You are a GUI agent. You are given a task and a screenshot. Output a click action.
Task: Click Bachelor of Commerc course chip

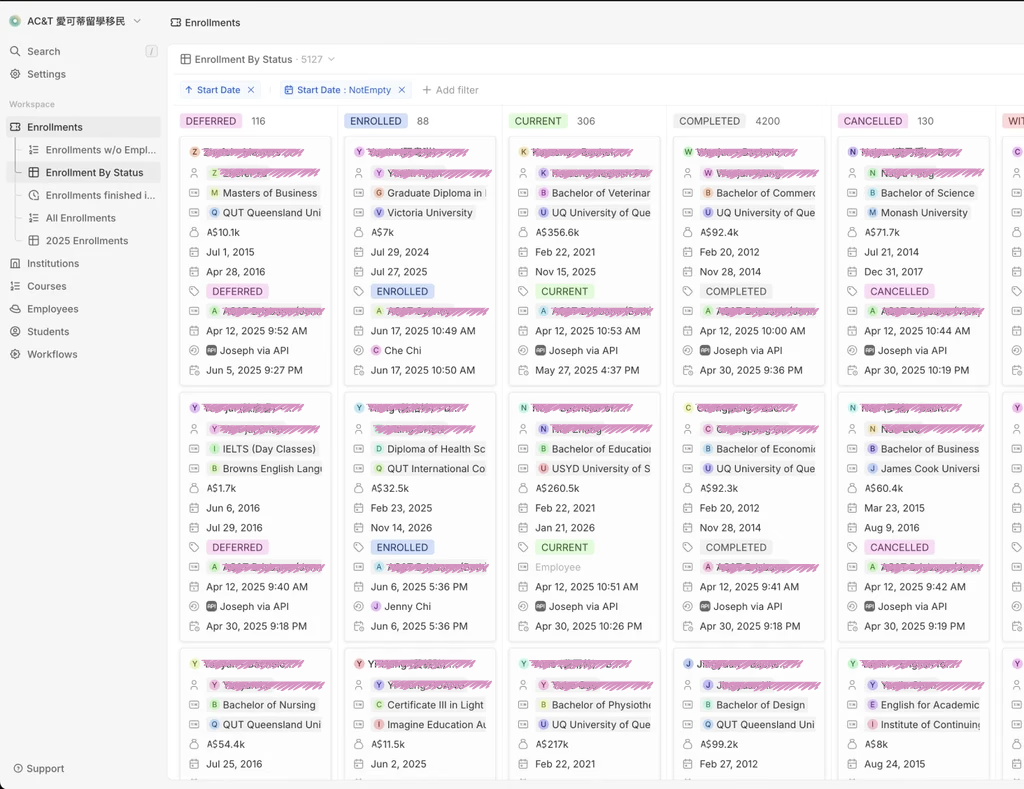click(x=759, y=193)
